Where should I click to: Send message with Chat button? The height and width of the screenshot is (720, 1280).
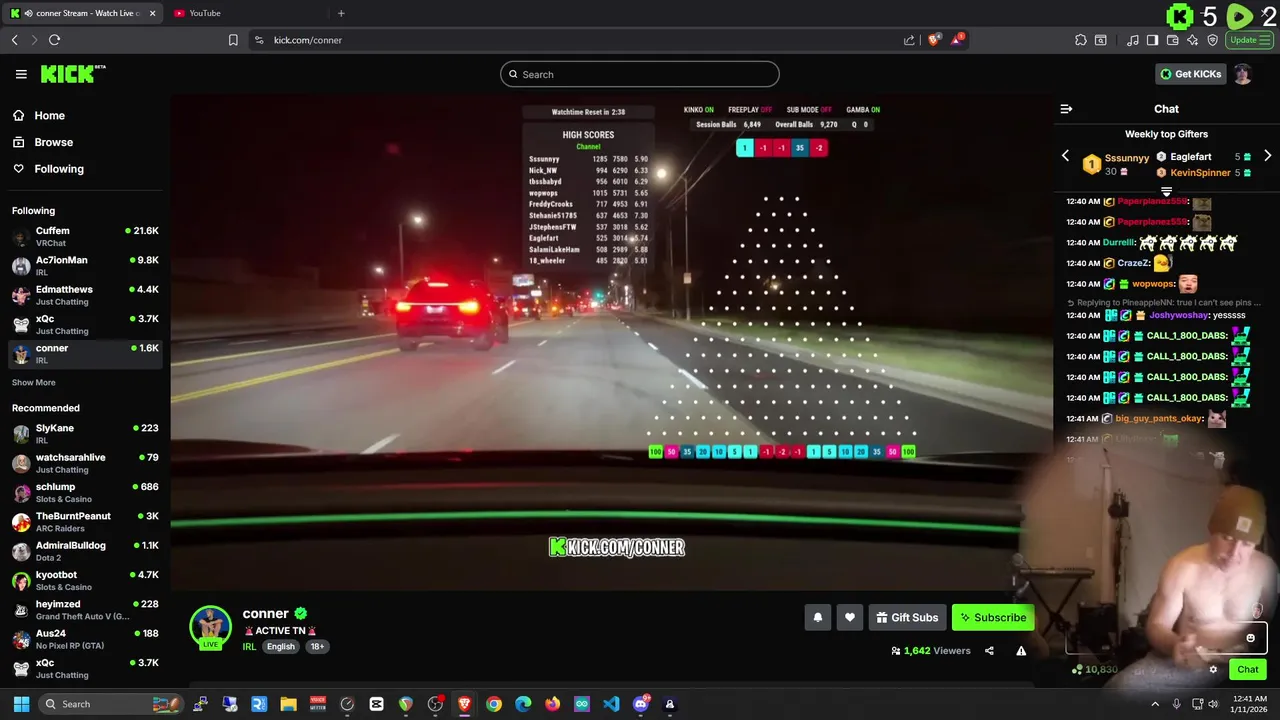click(1248, 670)
